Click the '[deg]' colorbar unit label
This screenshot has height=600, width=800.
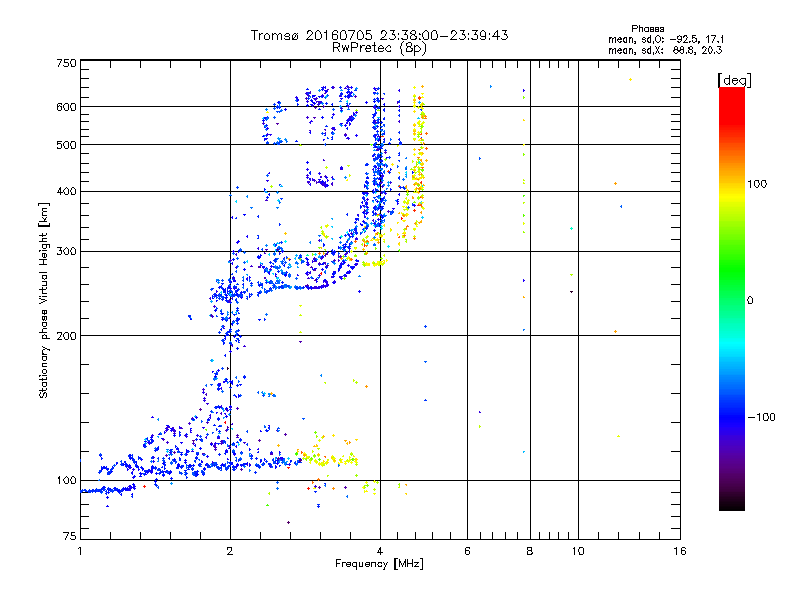[x=734, y=80]
